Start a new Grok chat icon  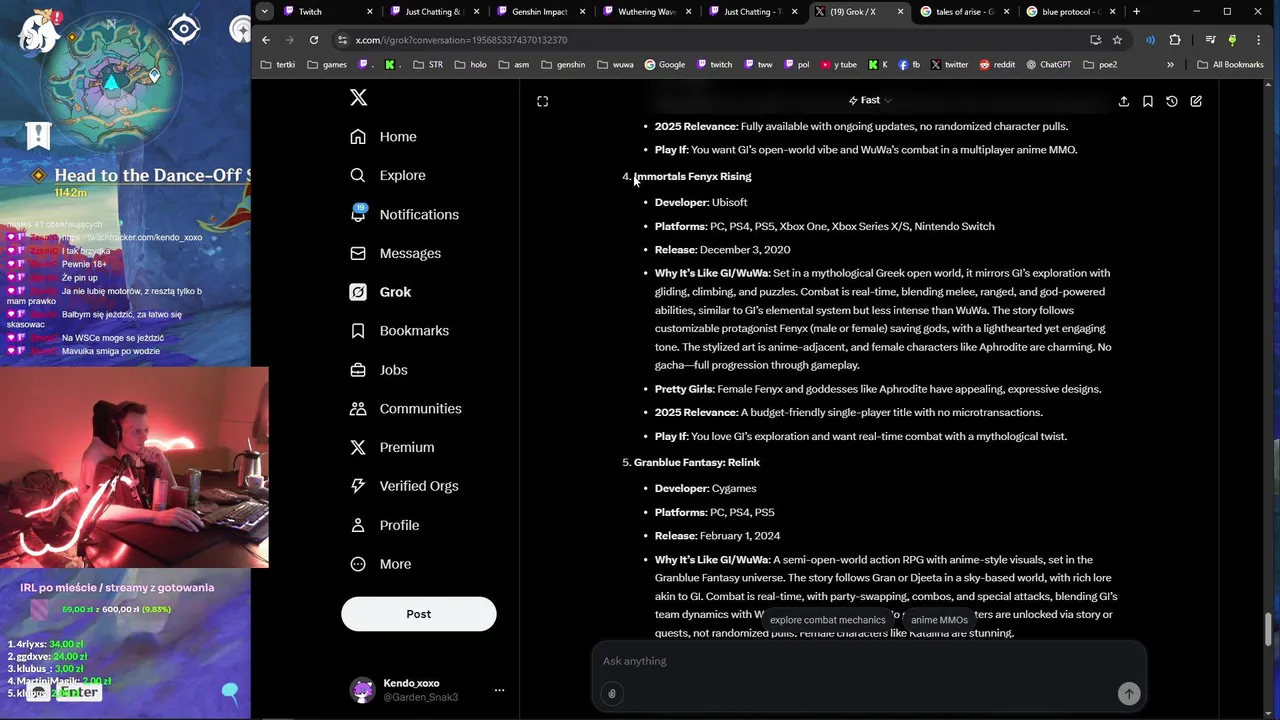pyautogui.click(x=1196, y=101)
